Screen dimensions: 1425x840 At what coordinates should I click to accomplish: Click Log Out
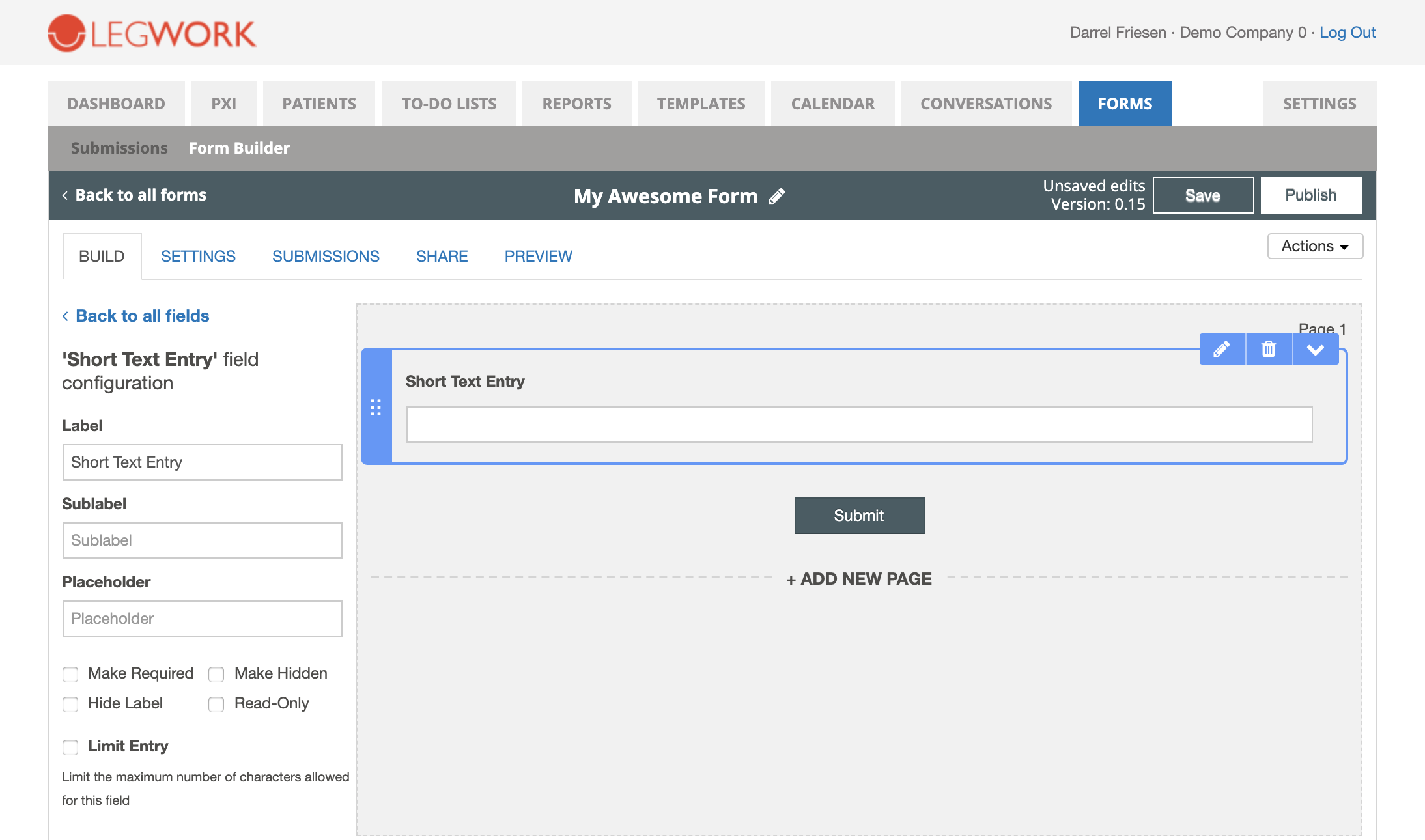tap(1347, 32)
